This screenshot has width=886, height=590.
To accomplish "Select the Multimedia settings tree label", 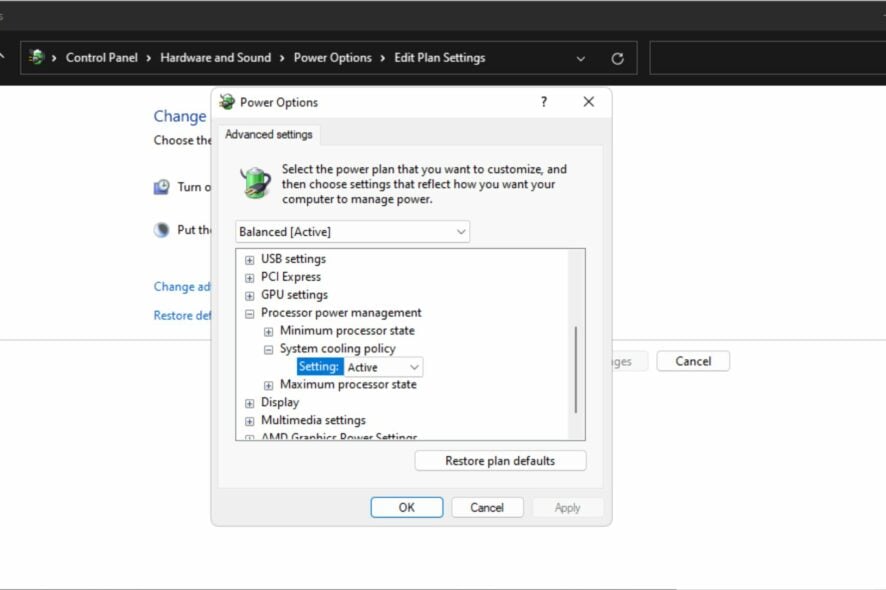I will tap(313, 420).
